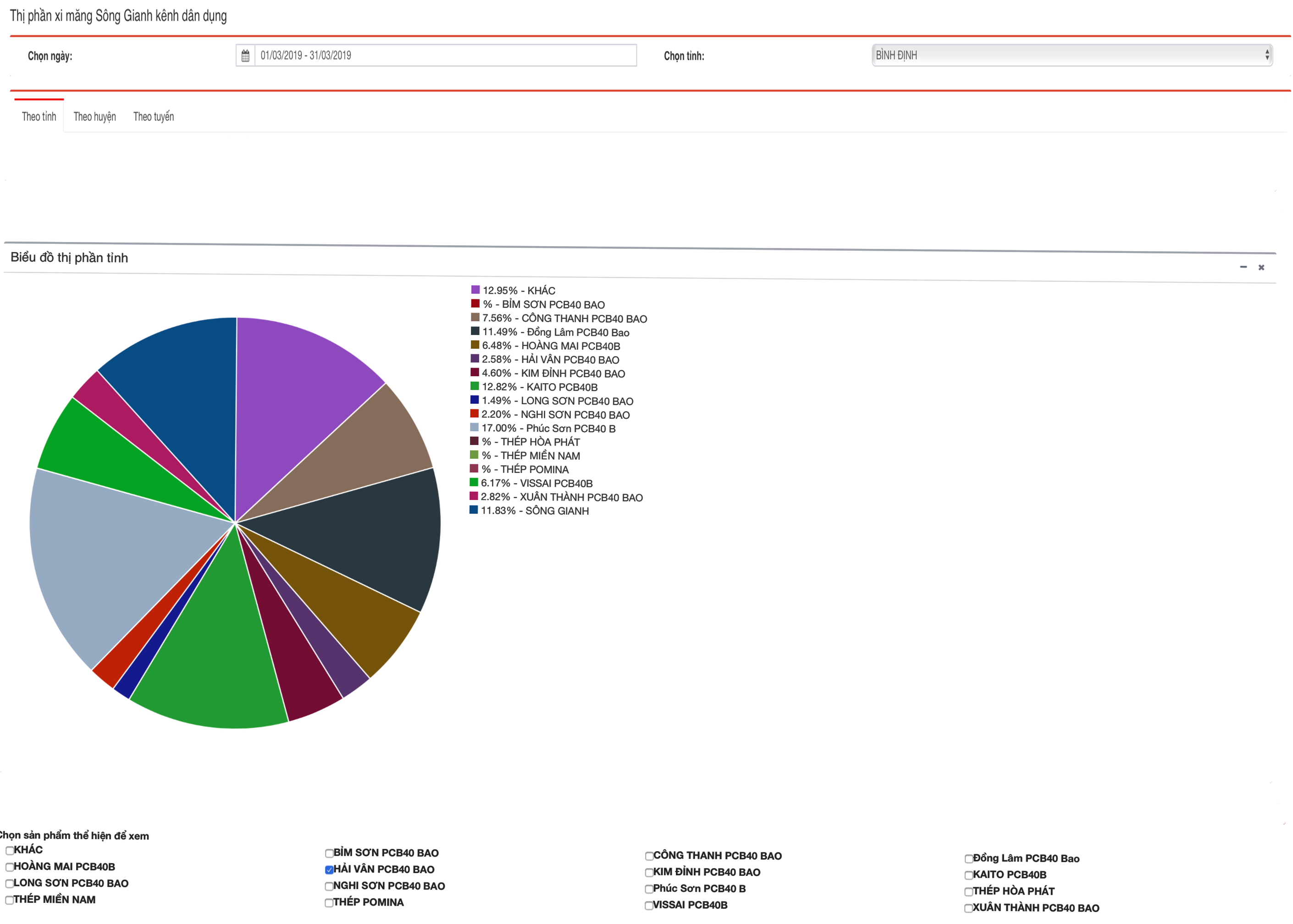Uncheck the HẢI VÂN PCB40 BAO checkbox
Image resolution: width=1293 pixels, height=924 pixels.
click(329, 869)
